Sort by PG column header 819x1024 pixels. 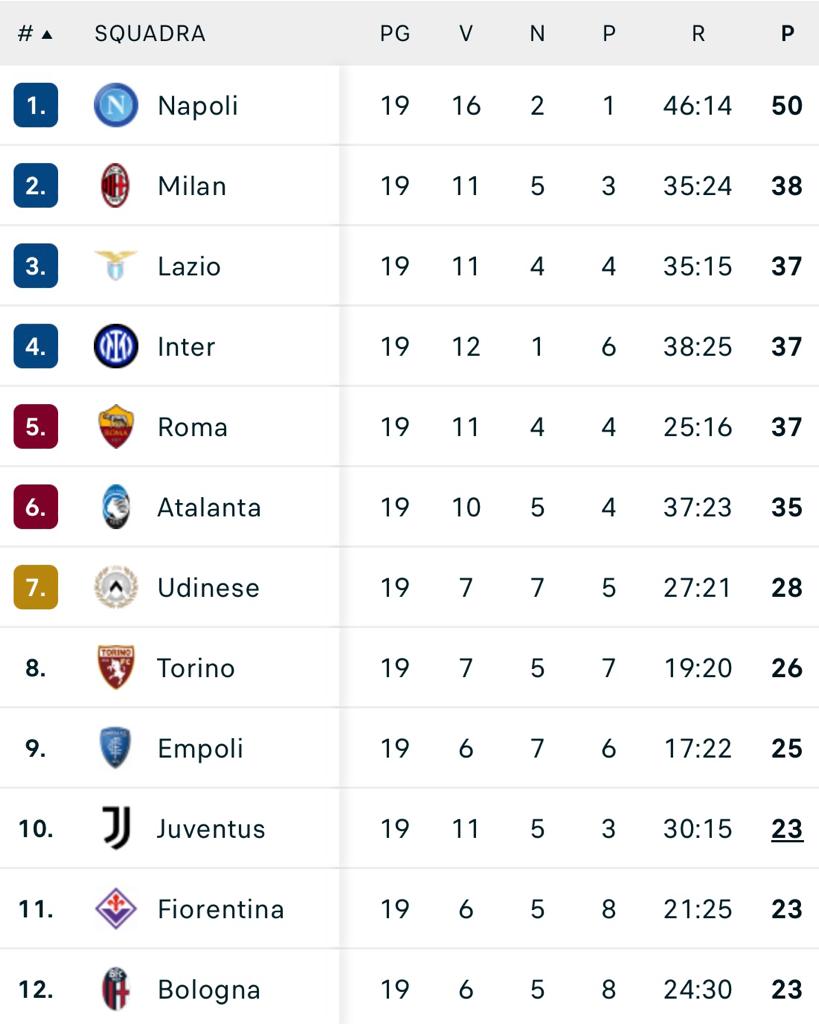[395, 33]
